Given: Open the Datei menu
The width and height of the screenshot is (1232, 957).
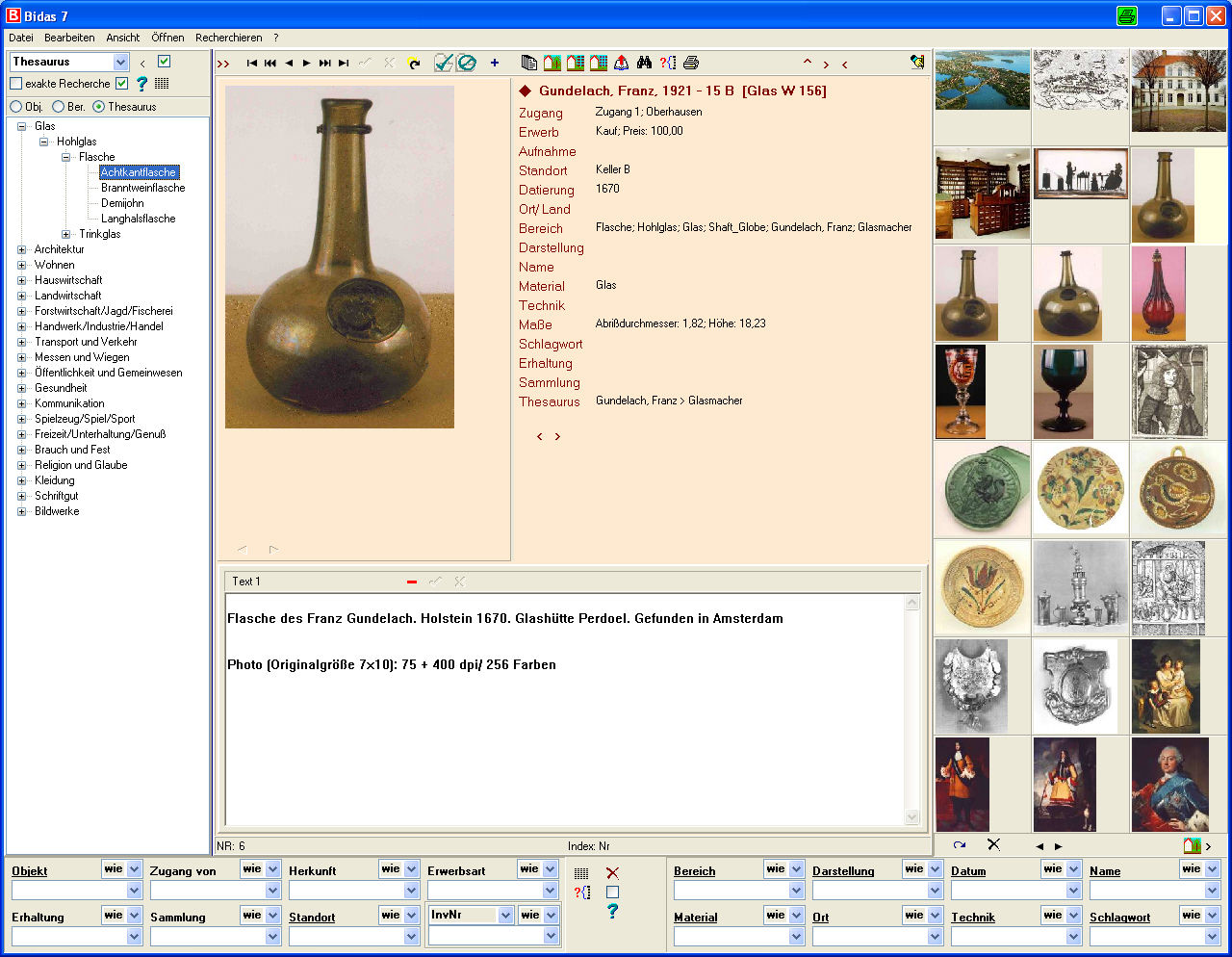Looking at the screenshot, I should pos(21,38).
